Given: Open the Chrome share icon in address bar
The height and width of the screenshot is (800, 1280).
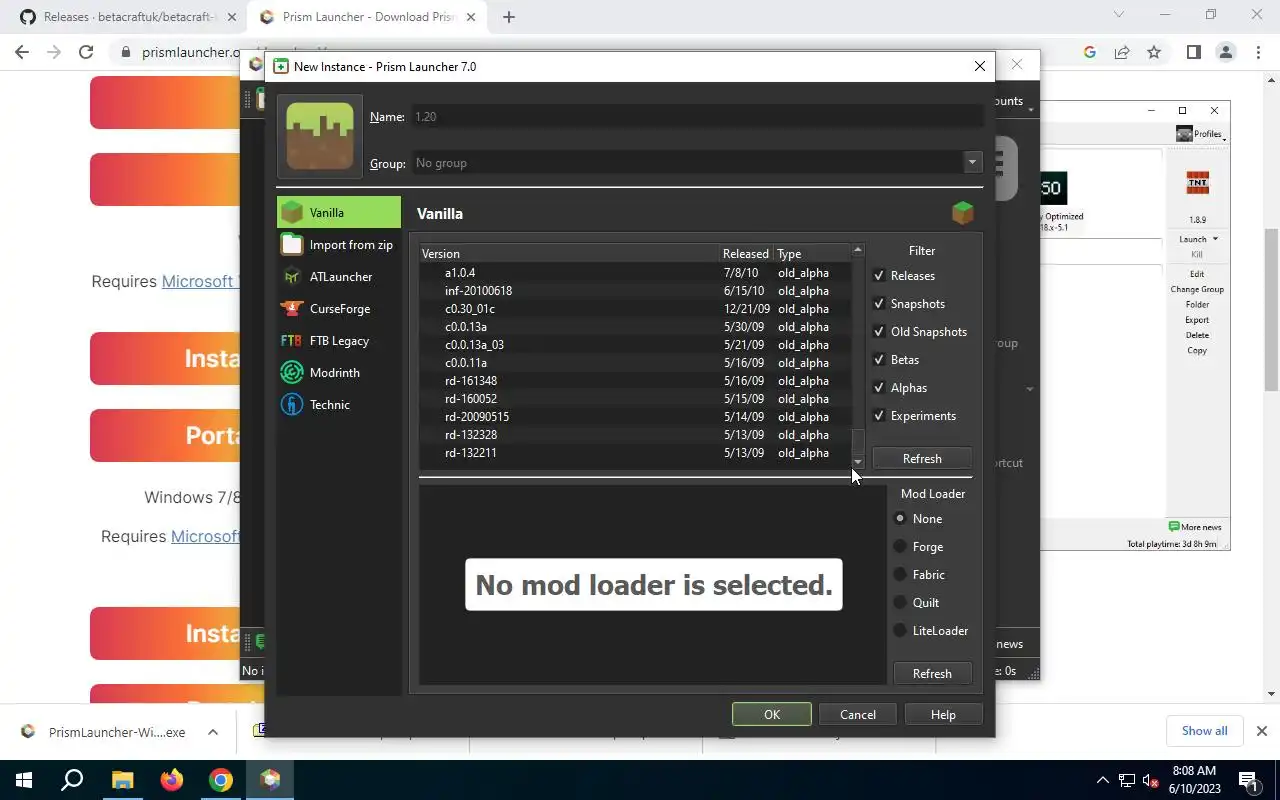Looking at the screenshot, I should 1122,52.
